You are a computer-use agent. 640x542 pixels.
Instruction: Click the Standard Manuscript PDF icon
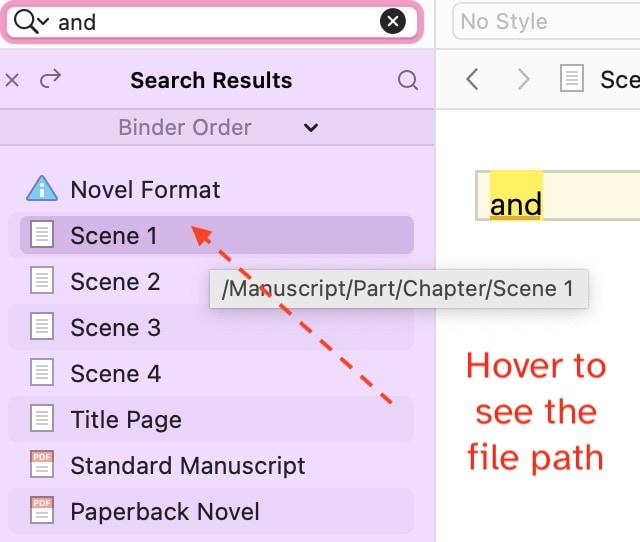42,464
